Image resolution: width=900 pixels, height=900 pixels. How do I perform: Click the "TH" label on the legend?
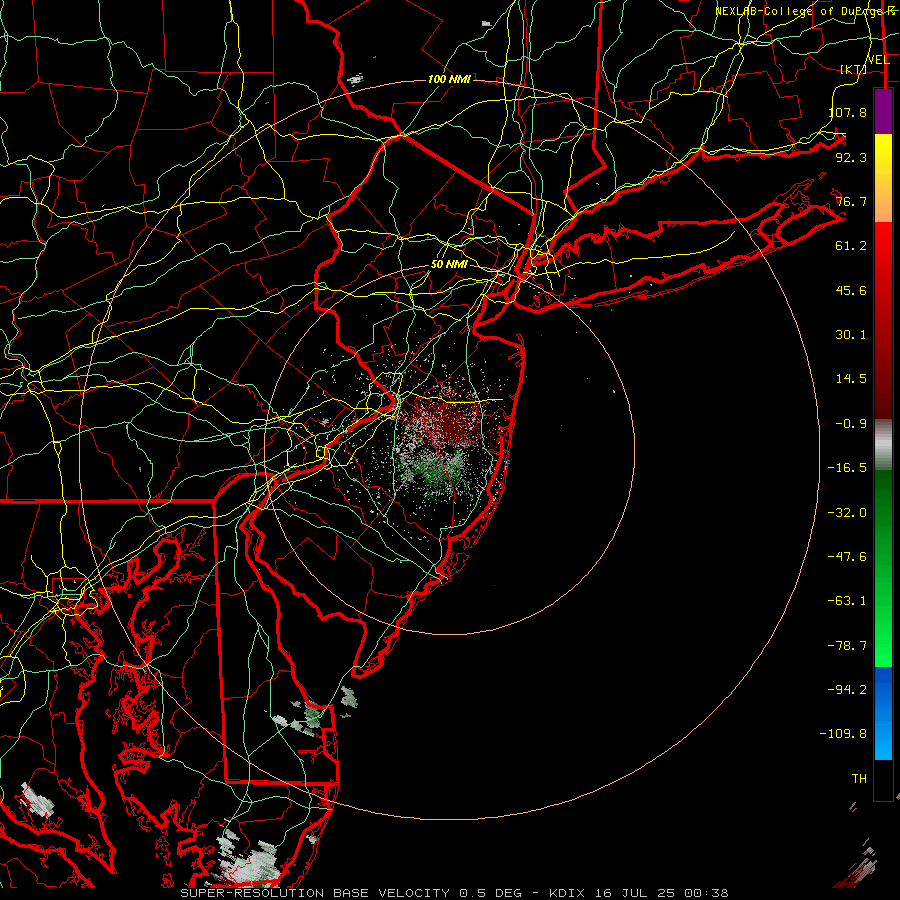click(x=859, y=779)
